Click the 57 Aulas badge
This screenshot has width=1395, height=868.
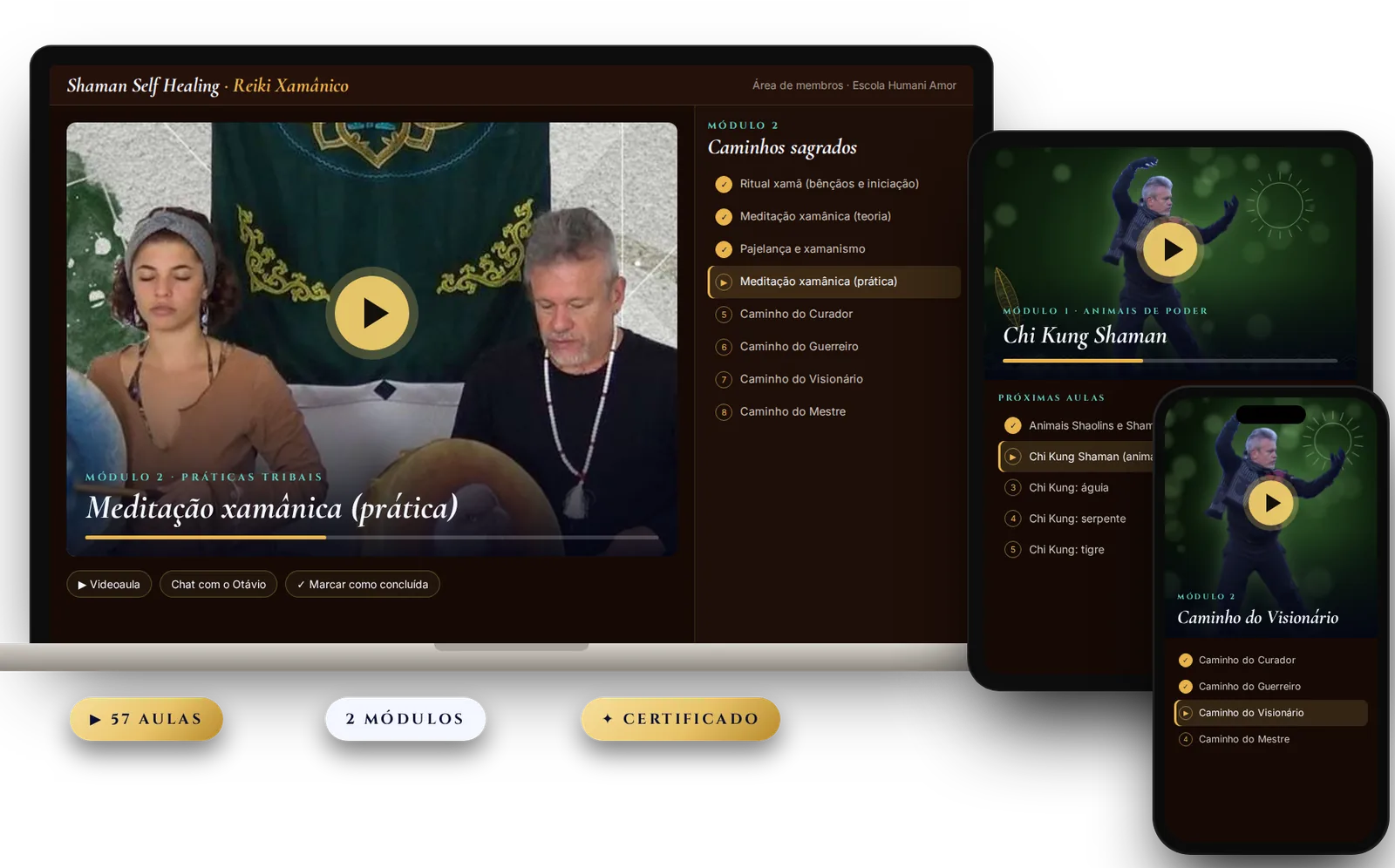(146, 719)
